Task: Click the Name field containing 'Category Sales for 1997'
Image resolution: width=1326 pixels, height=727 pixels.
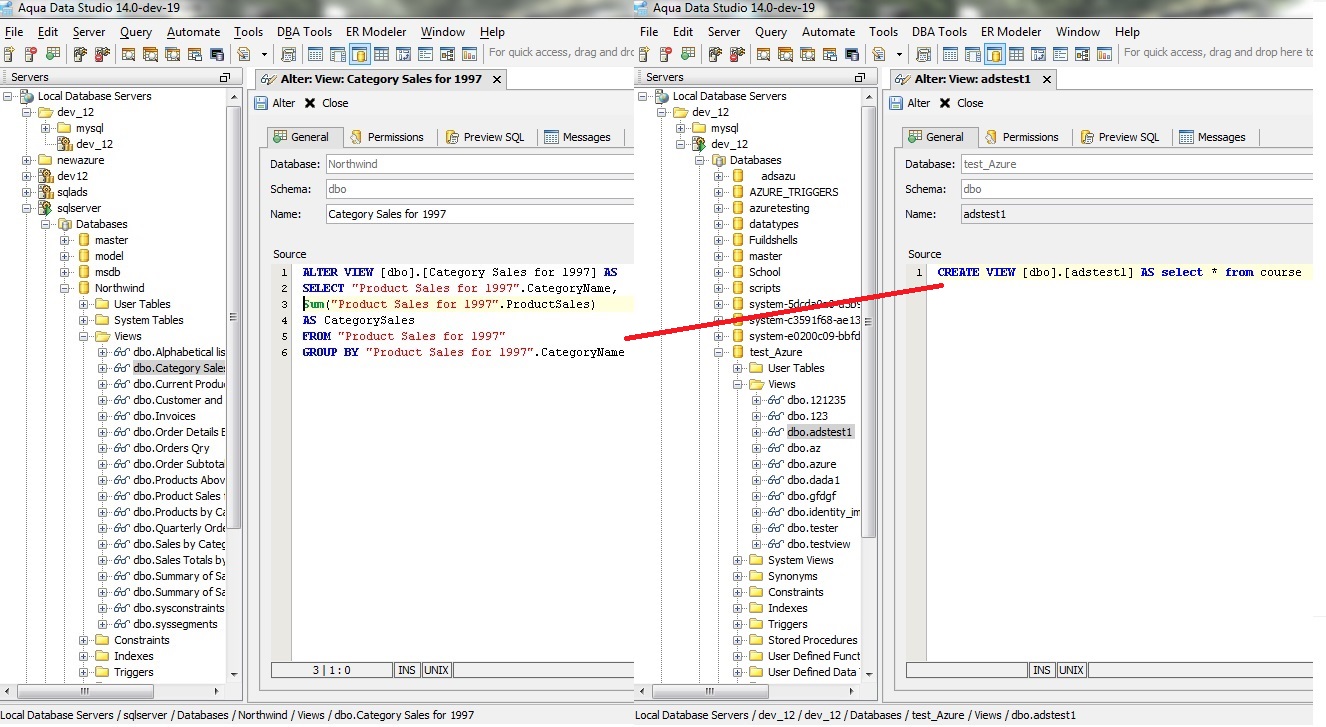Action: tap(480, 214)
